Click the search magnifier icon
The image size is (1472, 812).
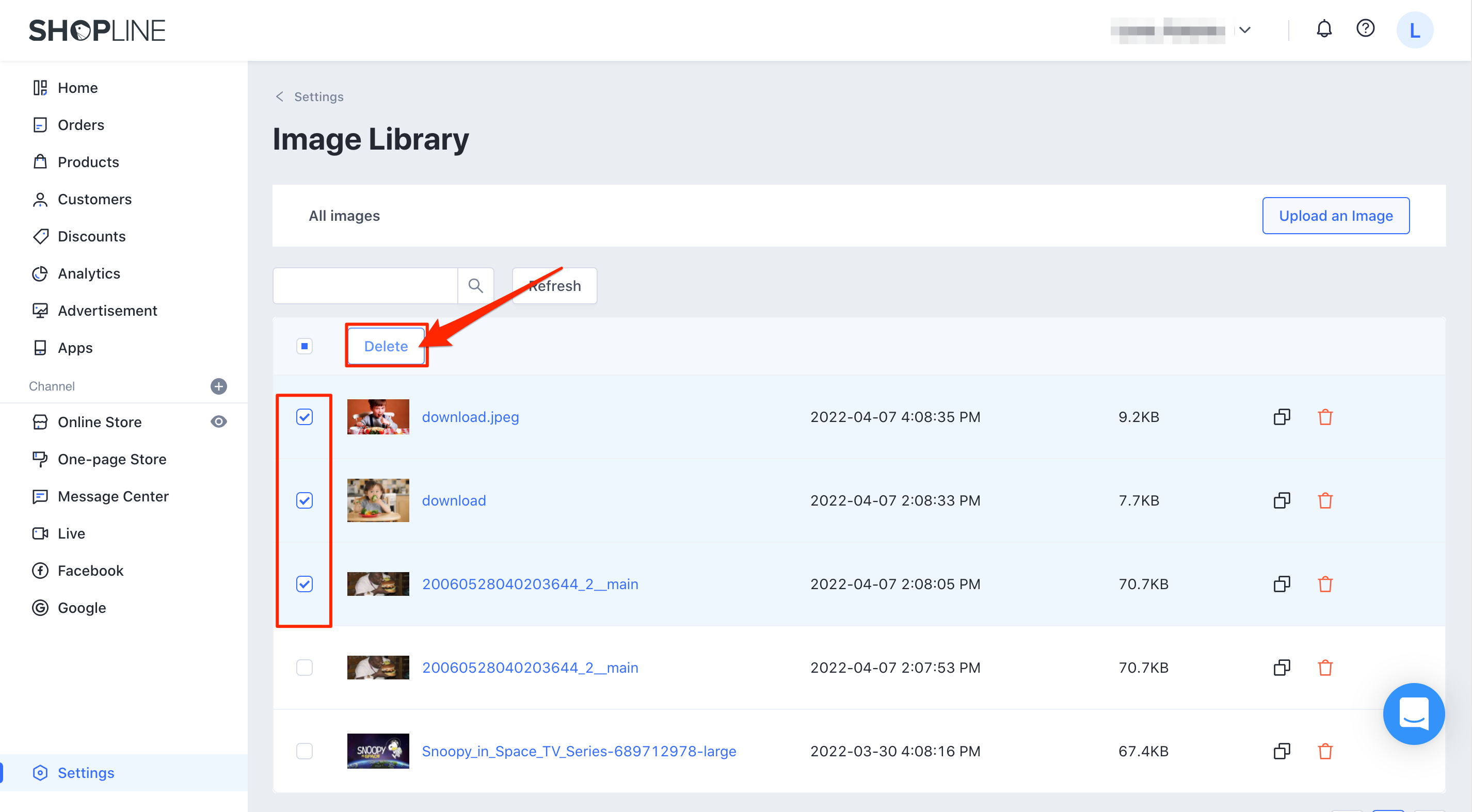pyautogui.click(x=475, y=285)
